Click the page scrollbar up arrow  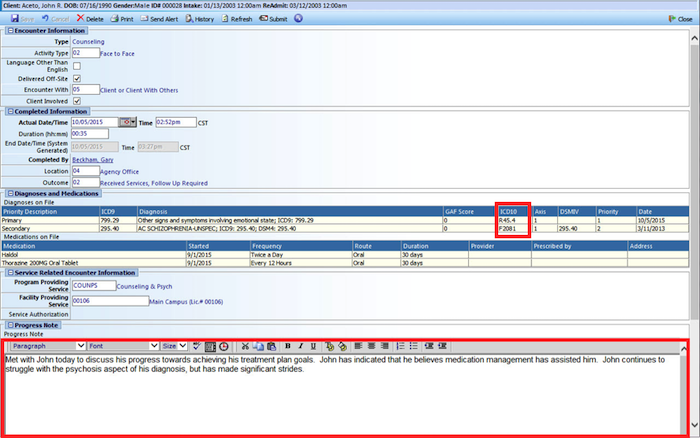coord(694,38)
